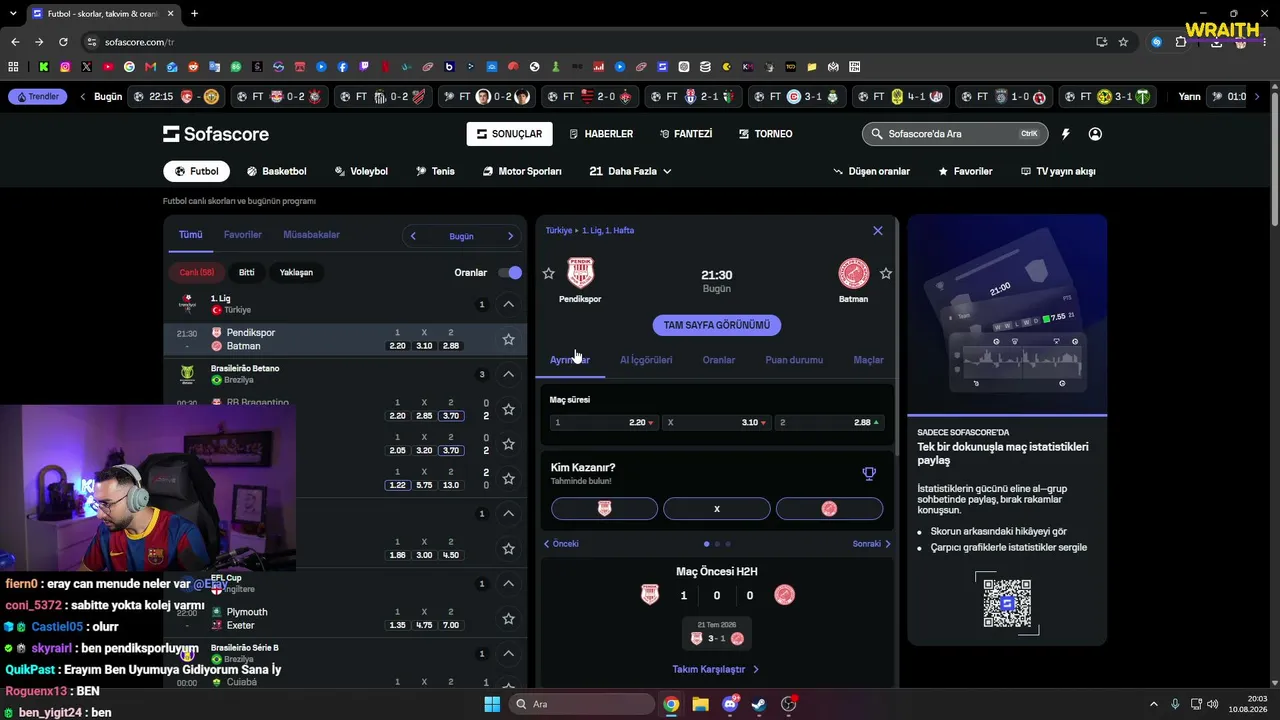Screen dimensions: 1280x720
Task: Switch to the Favoriler tab
Action: point(243,235)
